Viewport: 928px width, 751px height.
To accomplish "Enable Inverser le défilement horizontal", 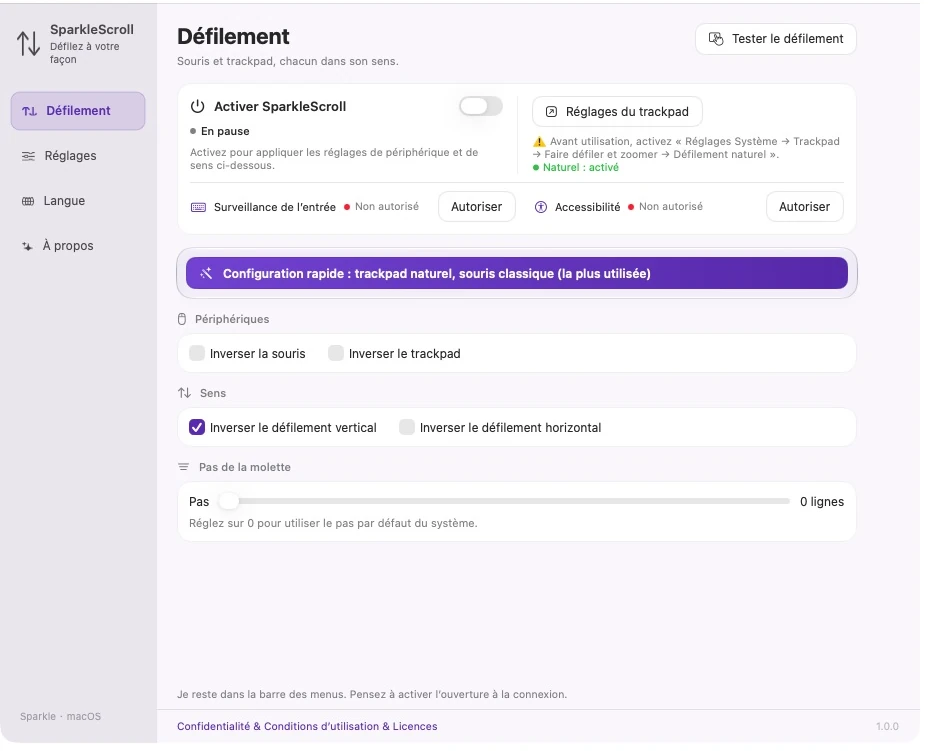I will pyautogui.click(x=407, y=427).
